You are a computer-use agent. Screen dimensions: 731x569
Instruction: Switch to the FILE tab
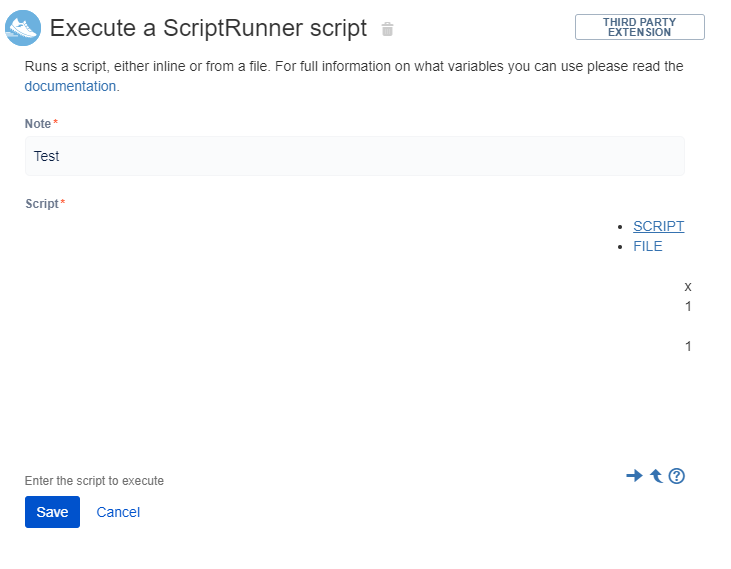[648, 246]
